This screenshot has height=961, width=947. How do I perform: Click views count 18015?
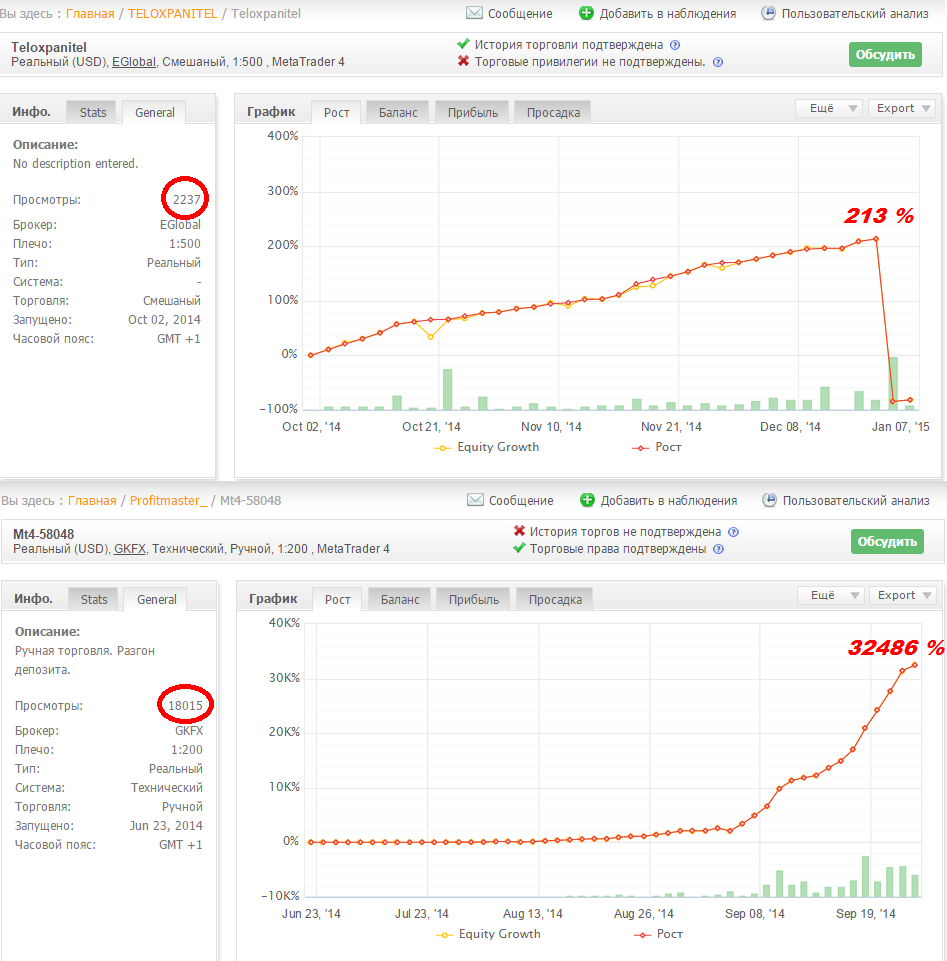tap(185, 705)
